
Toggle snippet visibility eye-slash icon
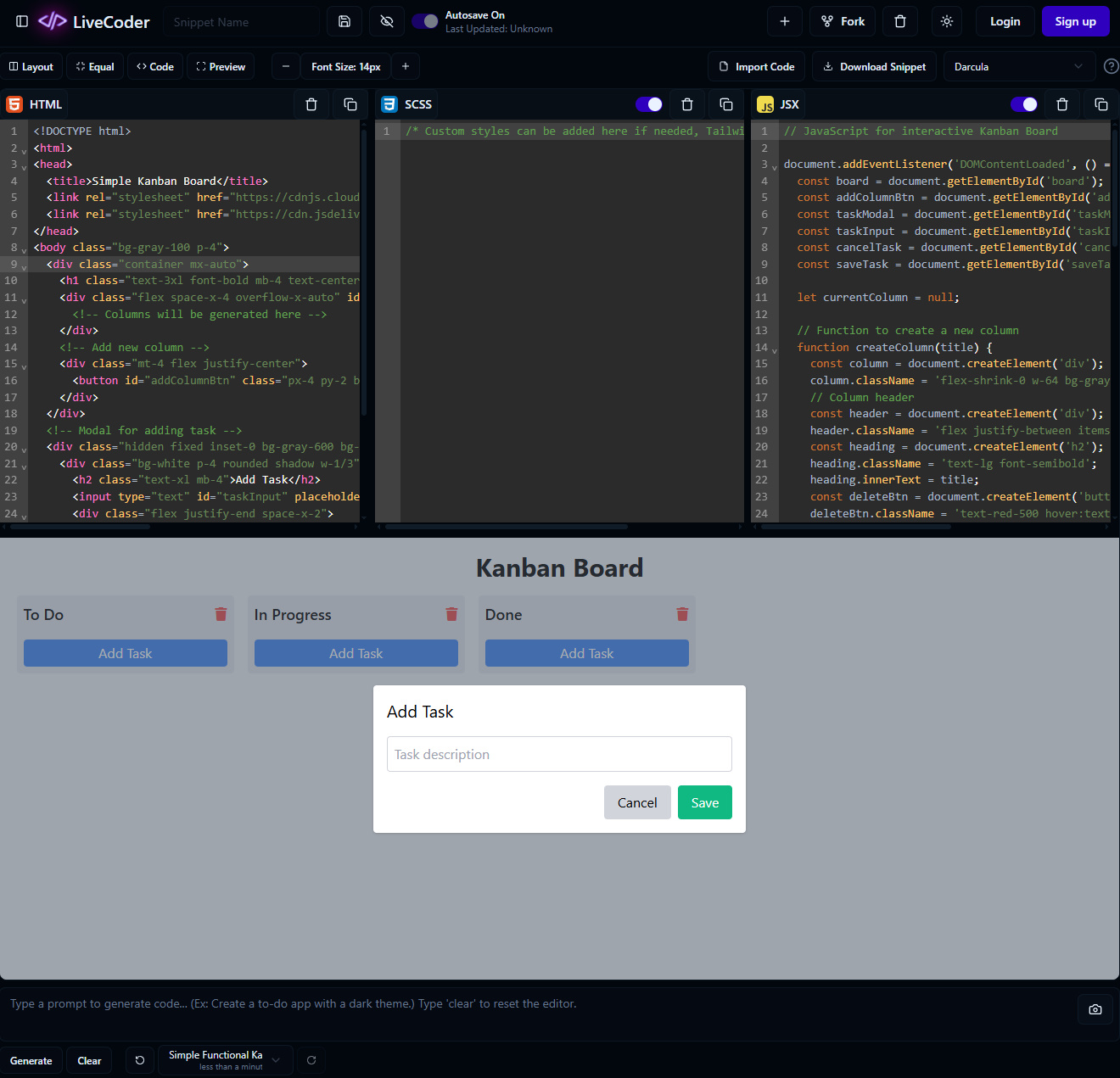(387, 21)
